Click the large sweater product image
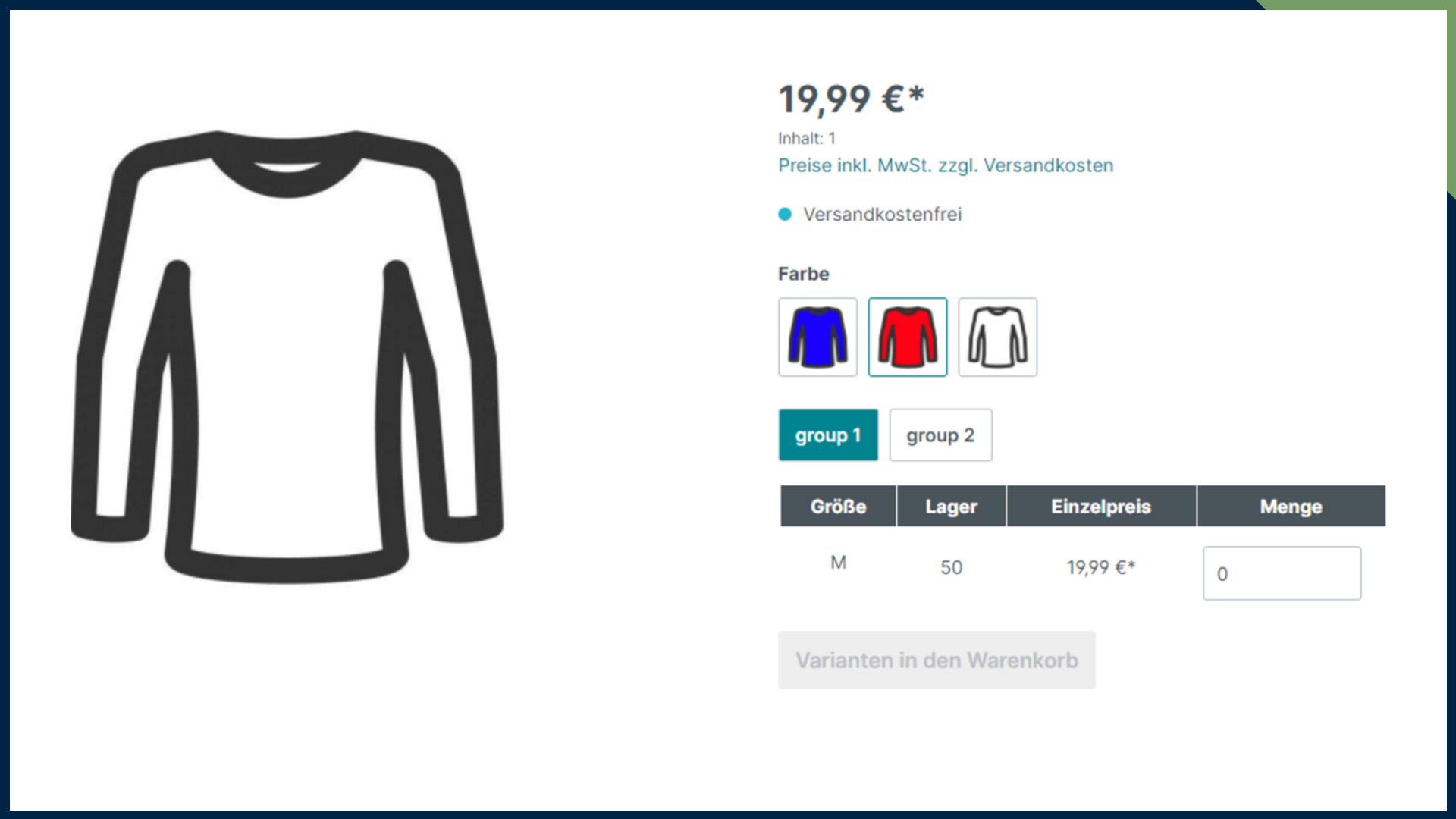The width and height of the screenshot is (1456, 819). click(287, 356)
